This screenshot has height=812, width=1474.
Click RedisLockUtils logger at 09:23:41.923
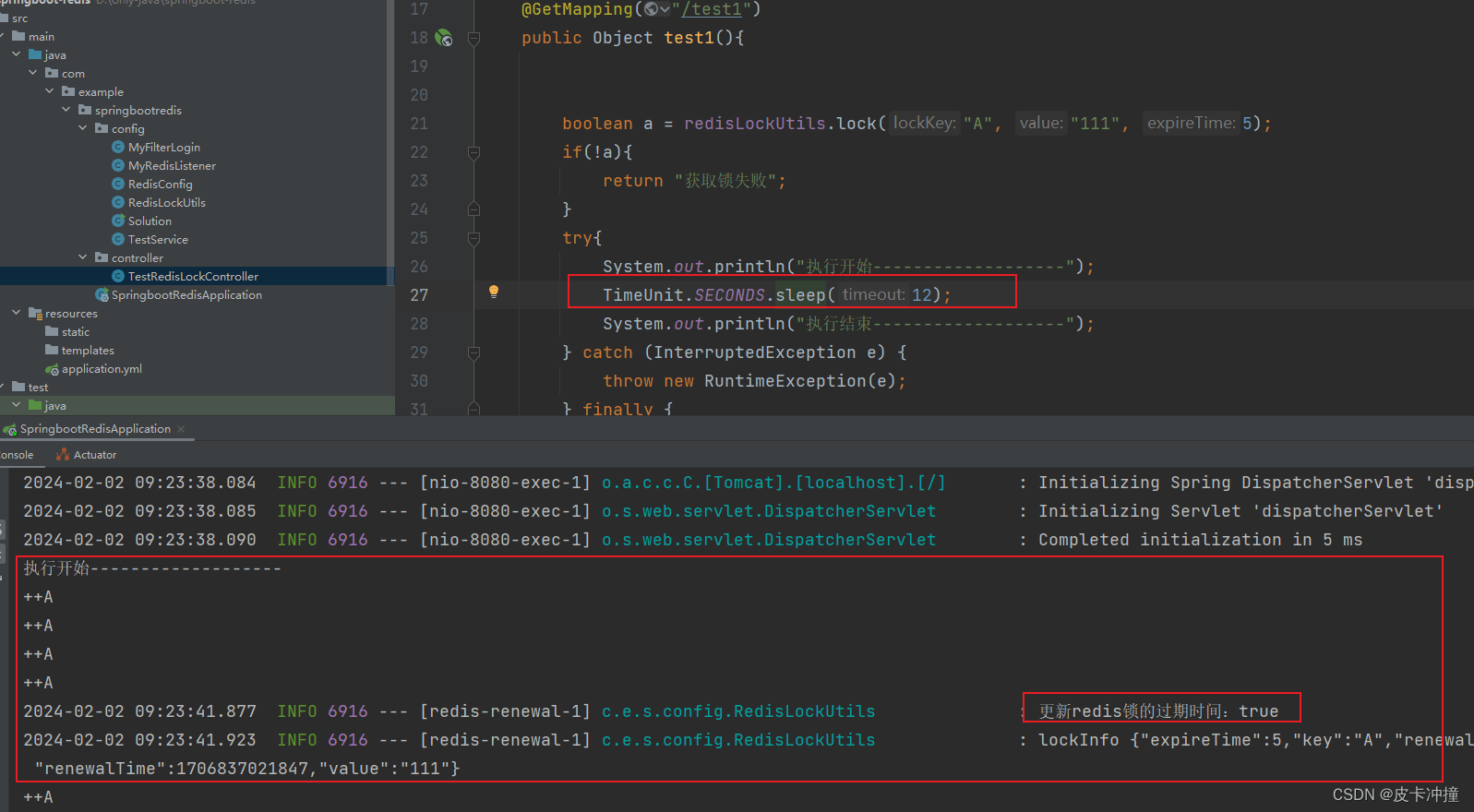[x=738, y=740]
